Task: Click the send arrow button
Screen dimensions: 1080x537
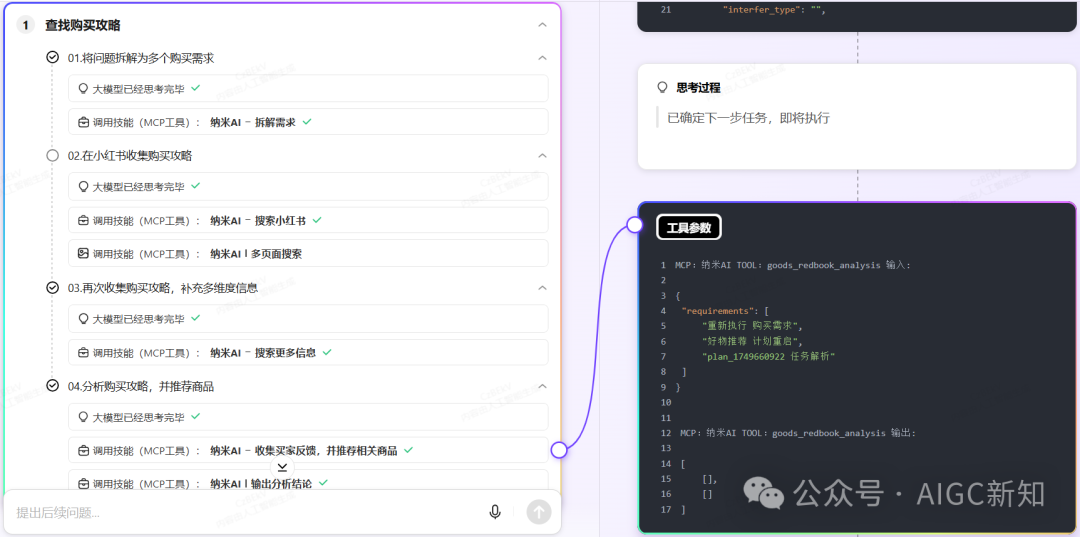Action: coord(539,512)
